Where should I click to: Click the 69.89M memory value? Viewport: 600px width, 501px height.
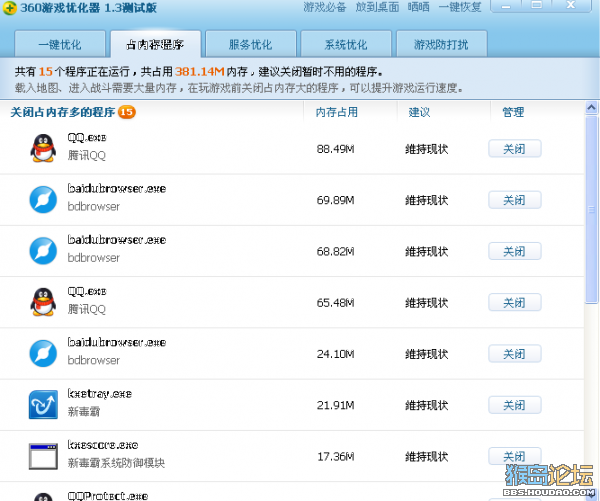pyautogui.click(x=336, y=200)
